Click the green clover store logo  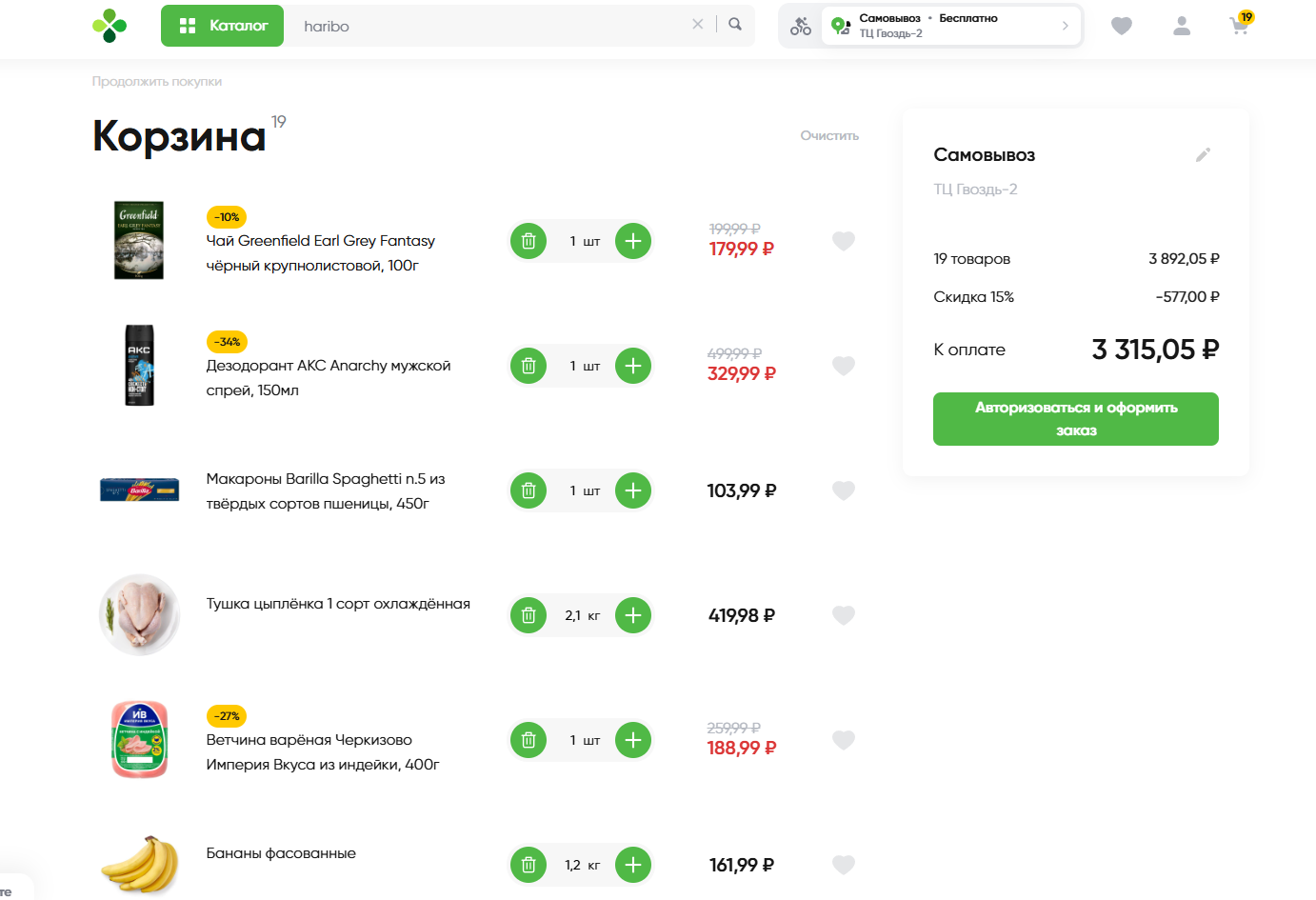click(x=110, y=26)
